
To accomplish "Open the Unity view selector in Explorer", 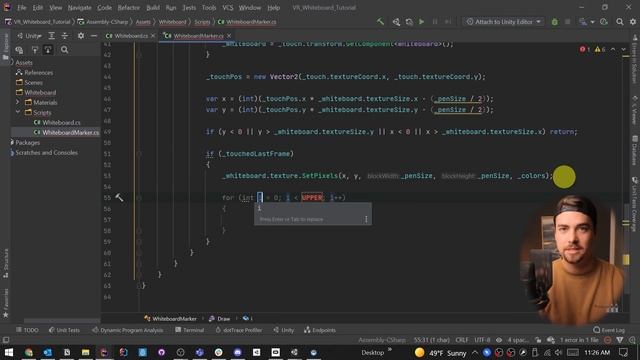I will [x=29, y=36].
